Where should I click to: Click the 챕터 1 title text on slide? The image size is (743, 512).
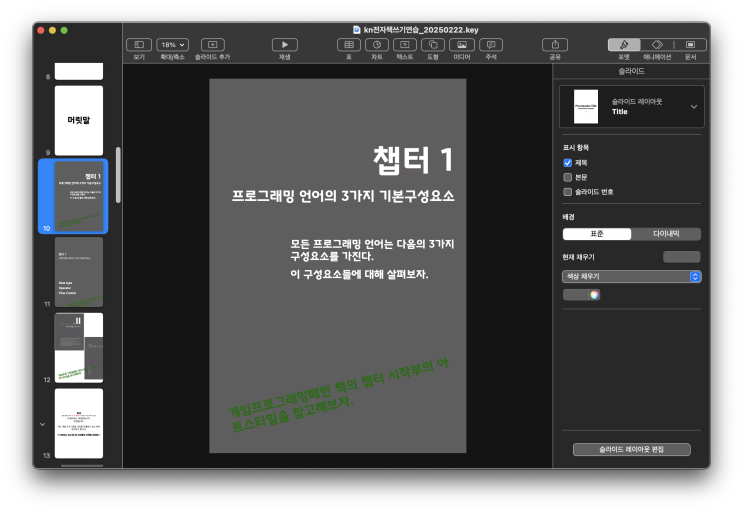(x=414, y=160)
